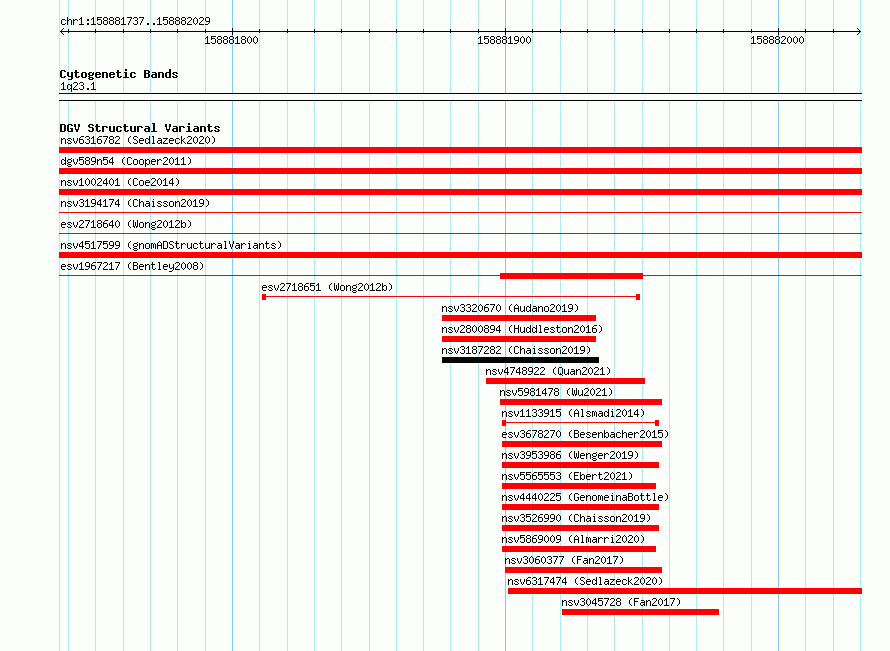Click the black bar under nsv3187282
Image resolution: width=890 pixels, height=651 pixels.
click(520, 360)
